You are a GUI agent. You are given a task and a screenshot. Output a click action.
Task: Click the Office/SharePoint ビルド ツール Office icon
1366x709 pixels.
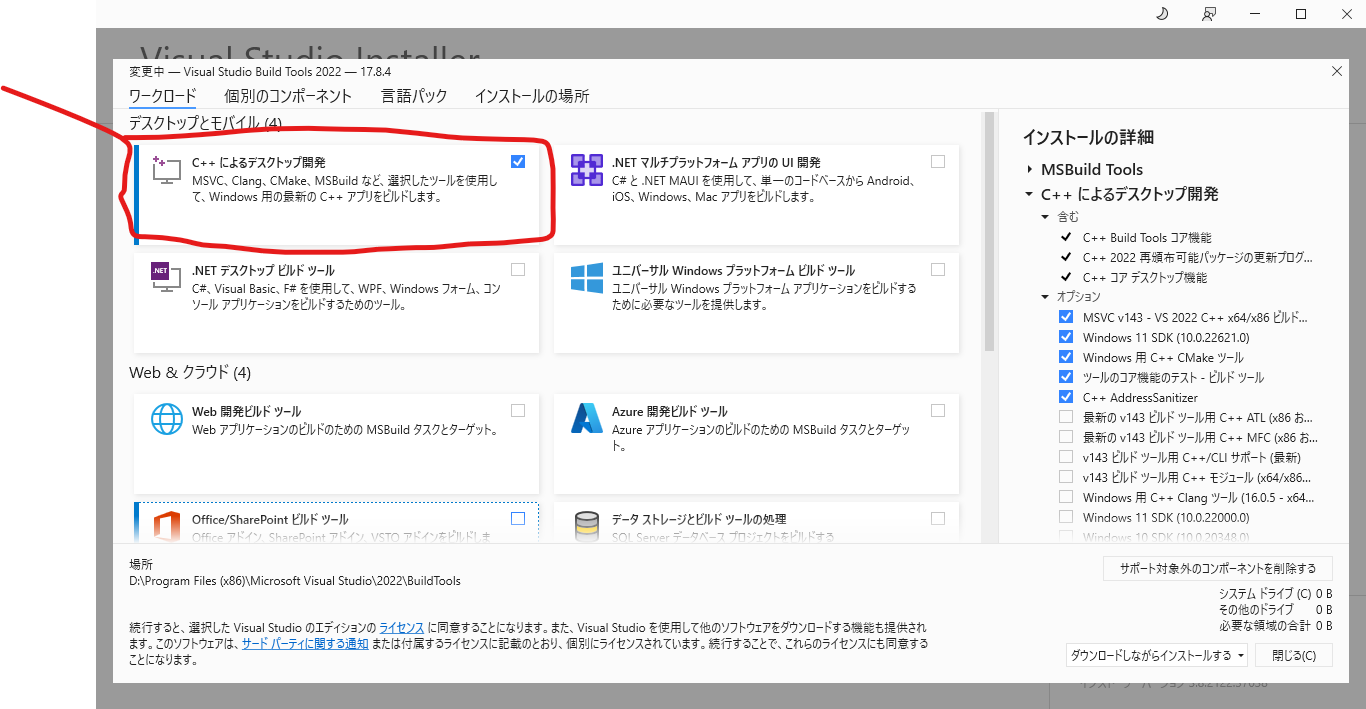click(166, 526)
